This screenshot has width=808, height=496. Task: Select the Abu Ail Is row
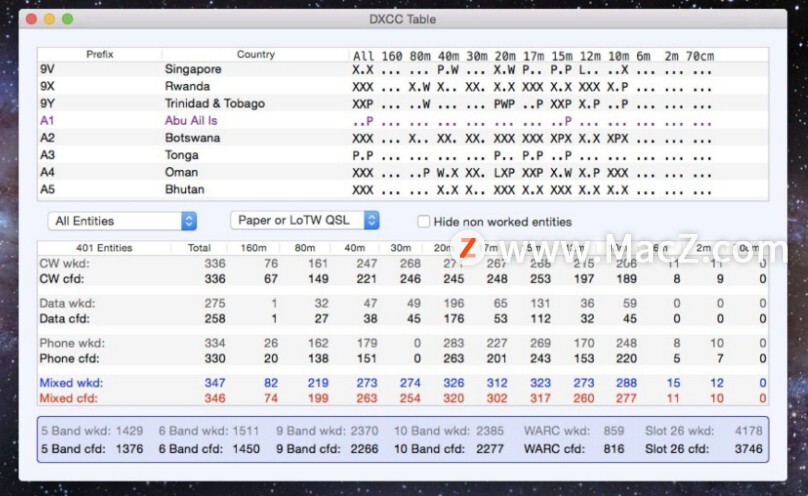click(403, 121)
